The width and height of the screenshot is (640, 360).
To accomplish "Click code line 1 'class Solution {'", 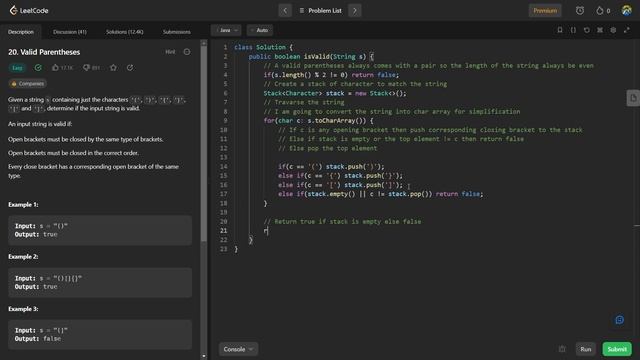I will [x=263, y=47].
